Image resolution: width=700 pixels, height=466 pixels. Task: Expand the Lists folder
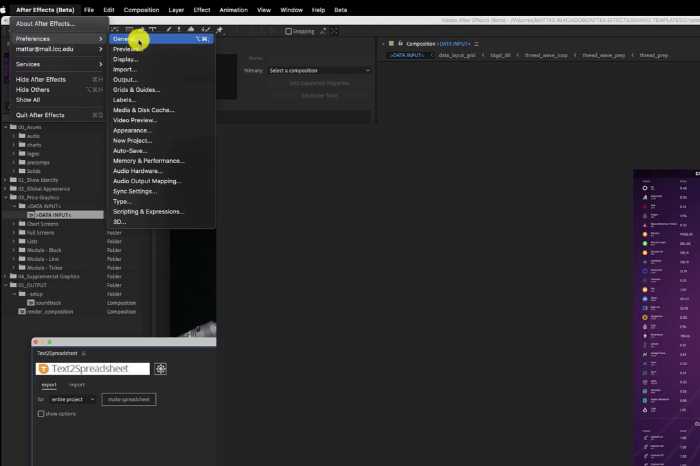click(x=14, y=241)
